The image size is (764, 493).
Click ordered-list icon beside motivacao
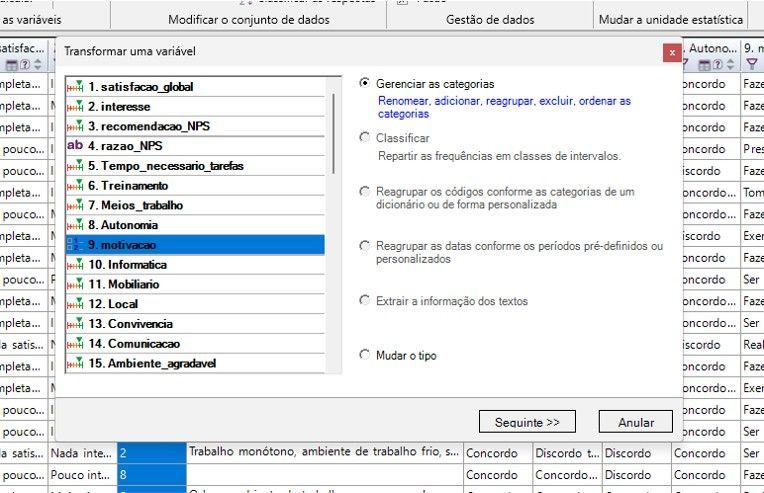(x=75, y=245)
